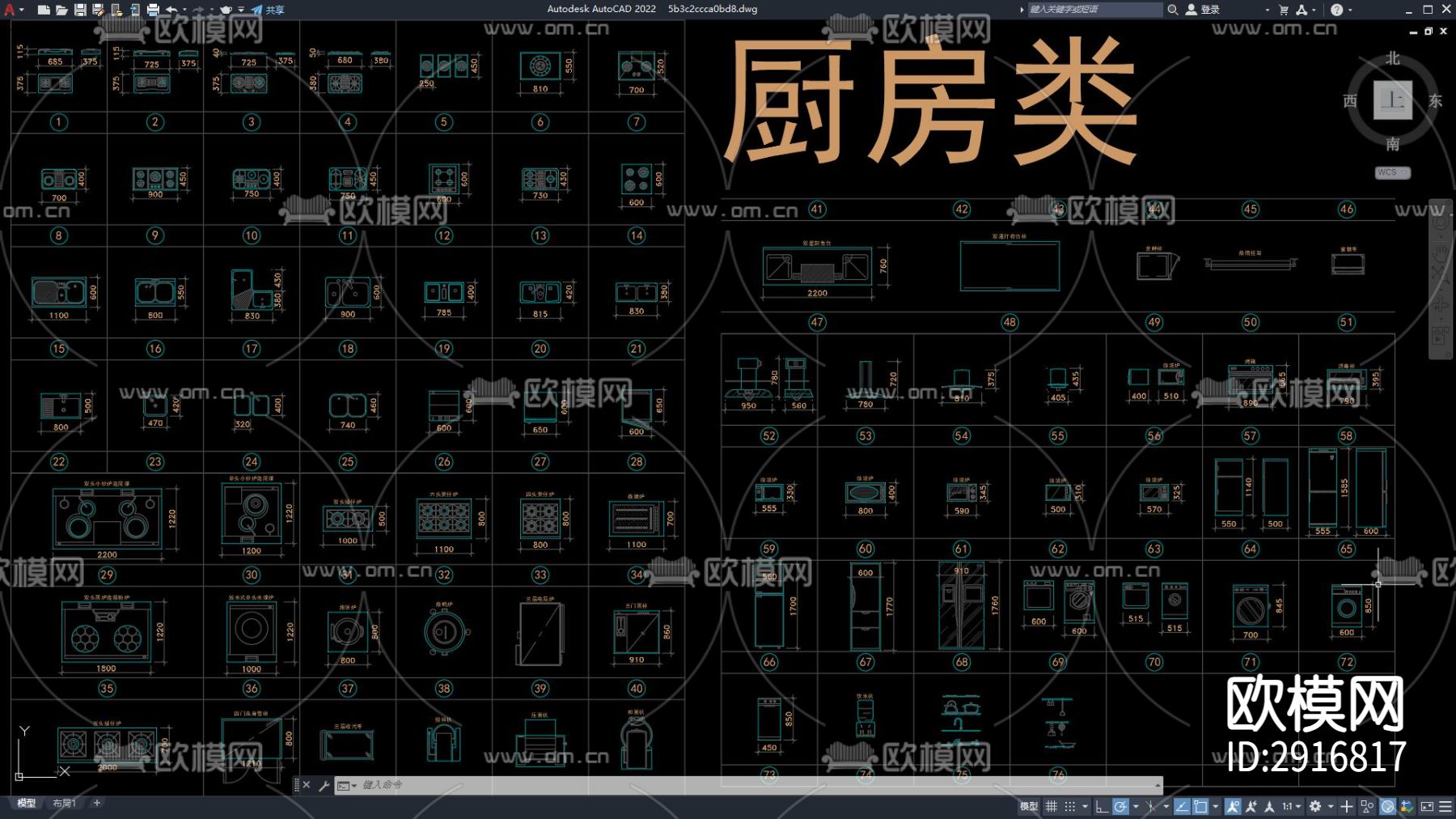
Task: Click the 共享 share button
Action: (268, 10)
